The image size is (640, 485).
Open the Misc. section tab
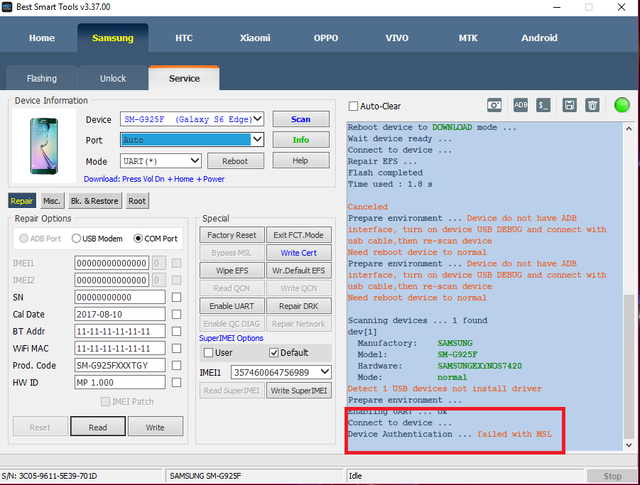click(52, 201)
